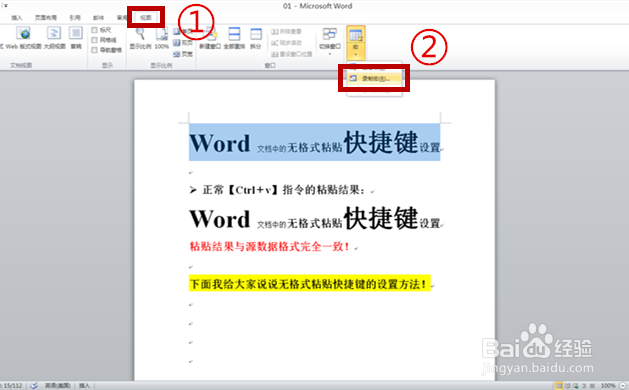The image size is (629, 390).
Task: Enable the 导航窗格 navigation pane checkbox
Action: (95, 50)
